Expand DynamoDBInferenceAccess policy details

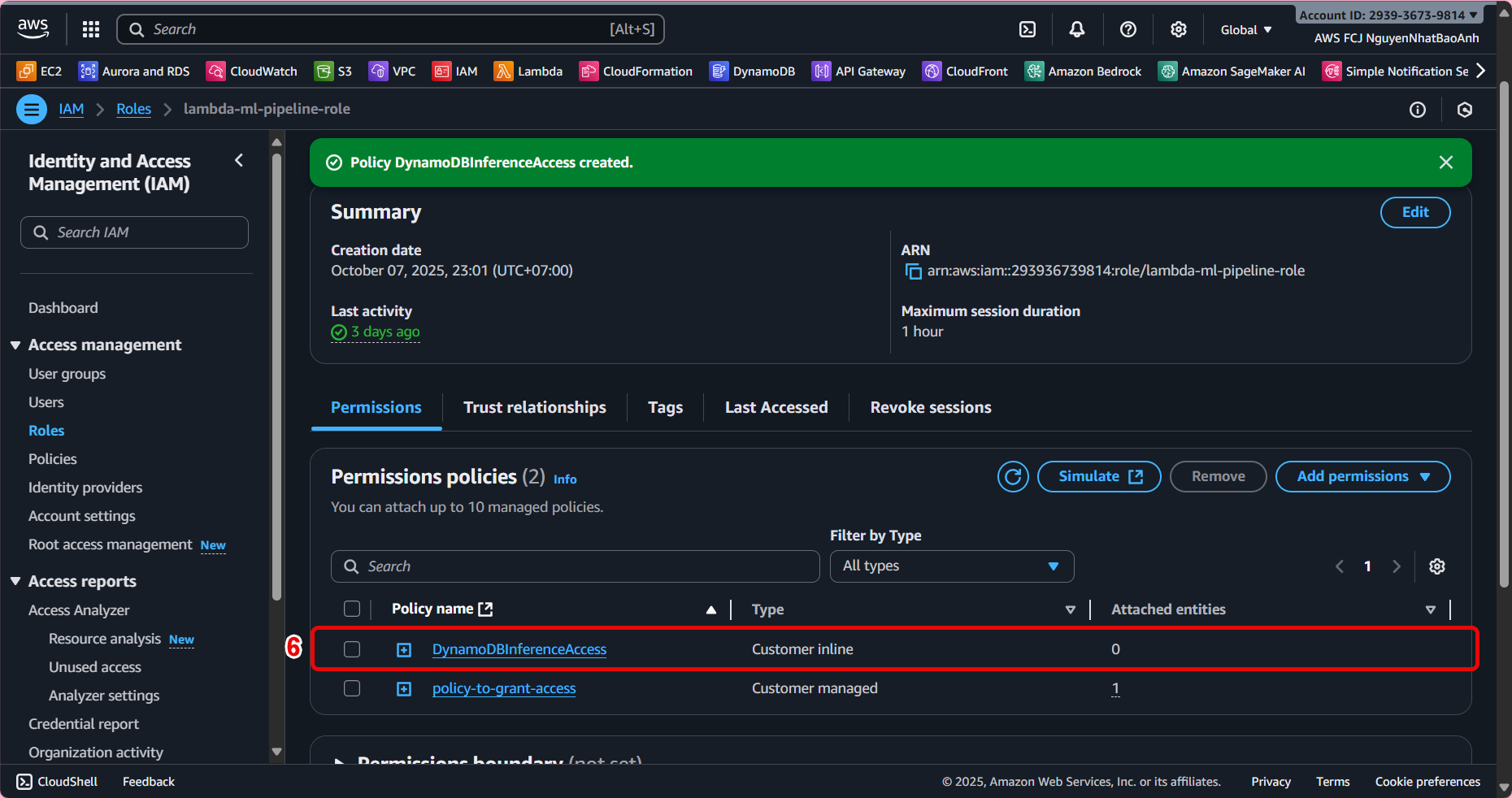pyautogui.click(x=404, y=650)
